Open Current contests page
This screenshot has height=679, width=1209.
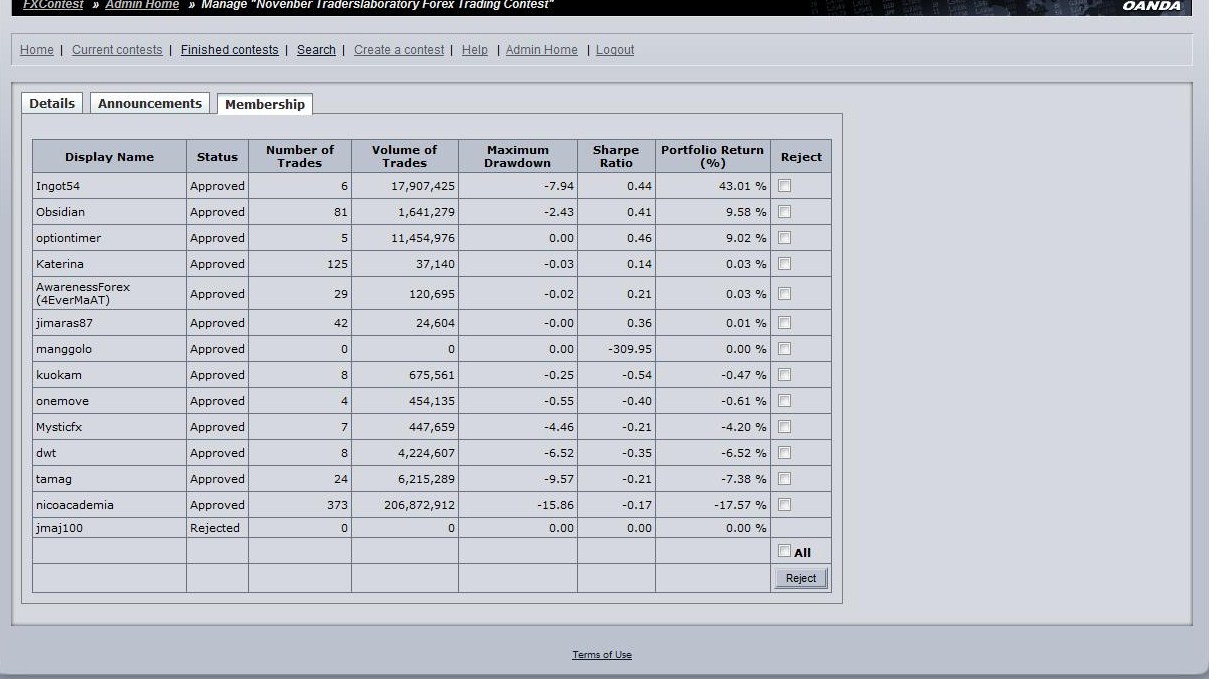tap(117, 50)
